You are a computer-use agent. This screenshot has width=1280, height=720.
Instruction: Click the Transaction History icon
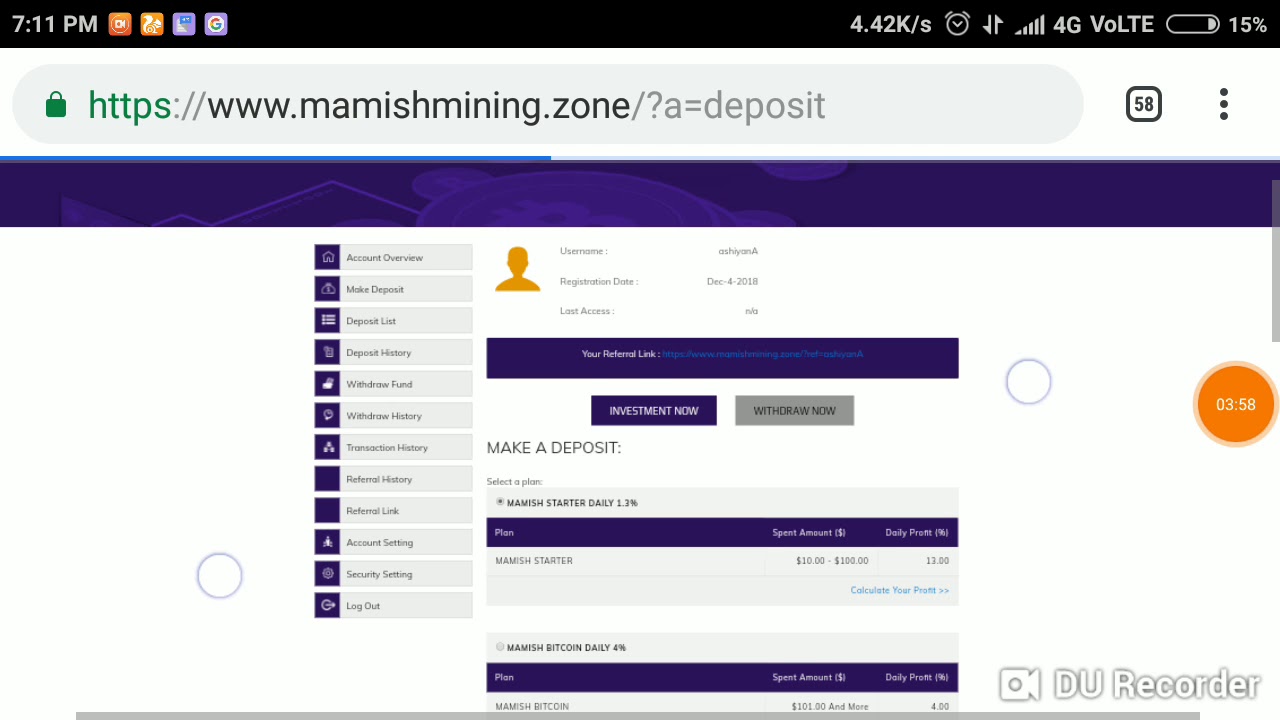tap(328, 447)
